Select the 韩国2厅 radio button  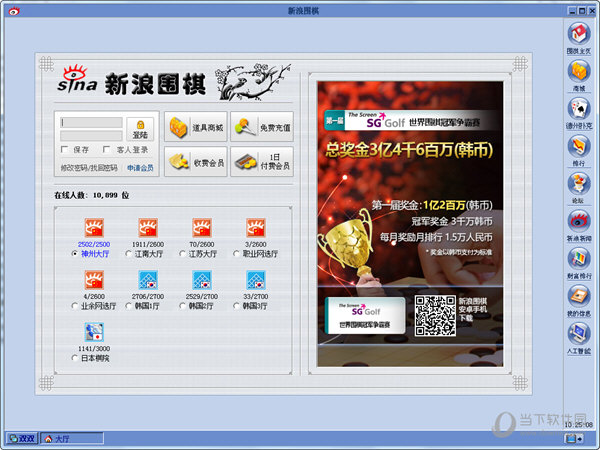[183, 306]
